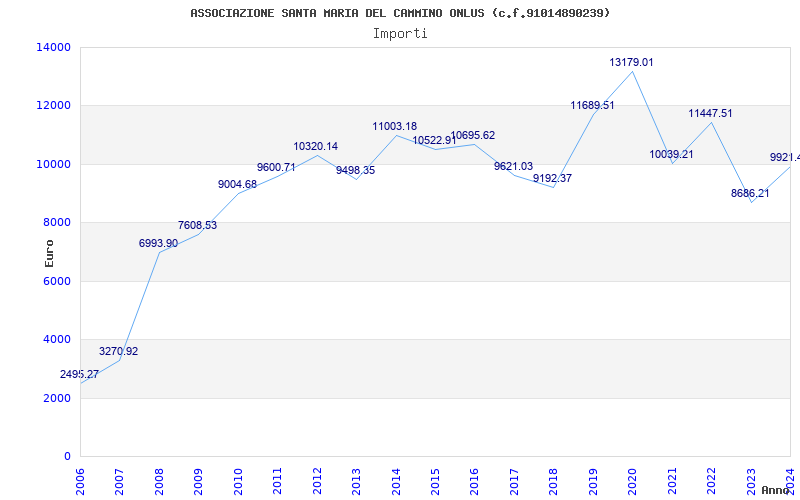Select the data label 8686.21

[x=750, y=193]
